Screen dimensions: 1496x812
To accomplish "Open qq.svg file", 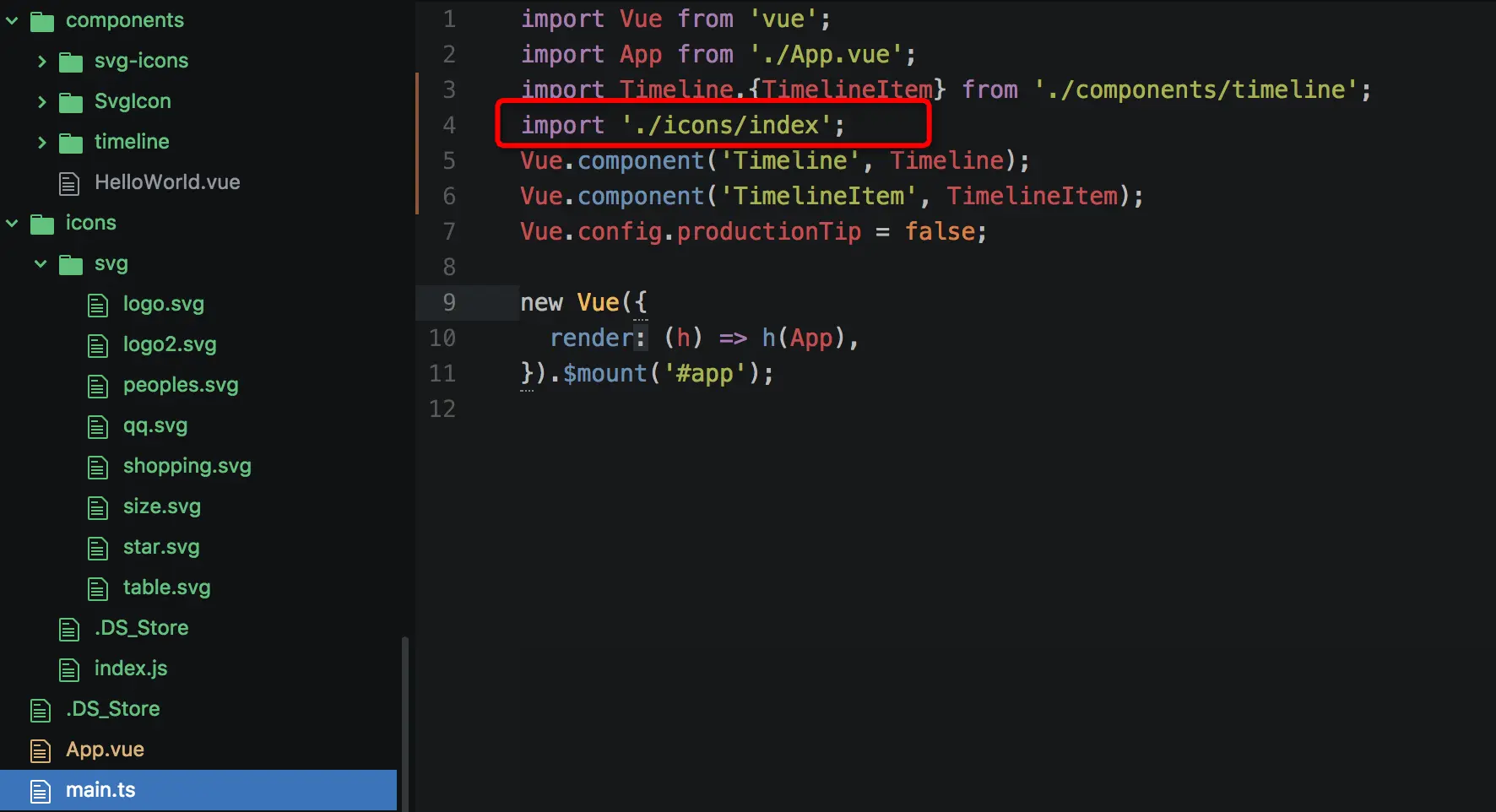I will 155,425.
